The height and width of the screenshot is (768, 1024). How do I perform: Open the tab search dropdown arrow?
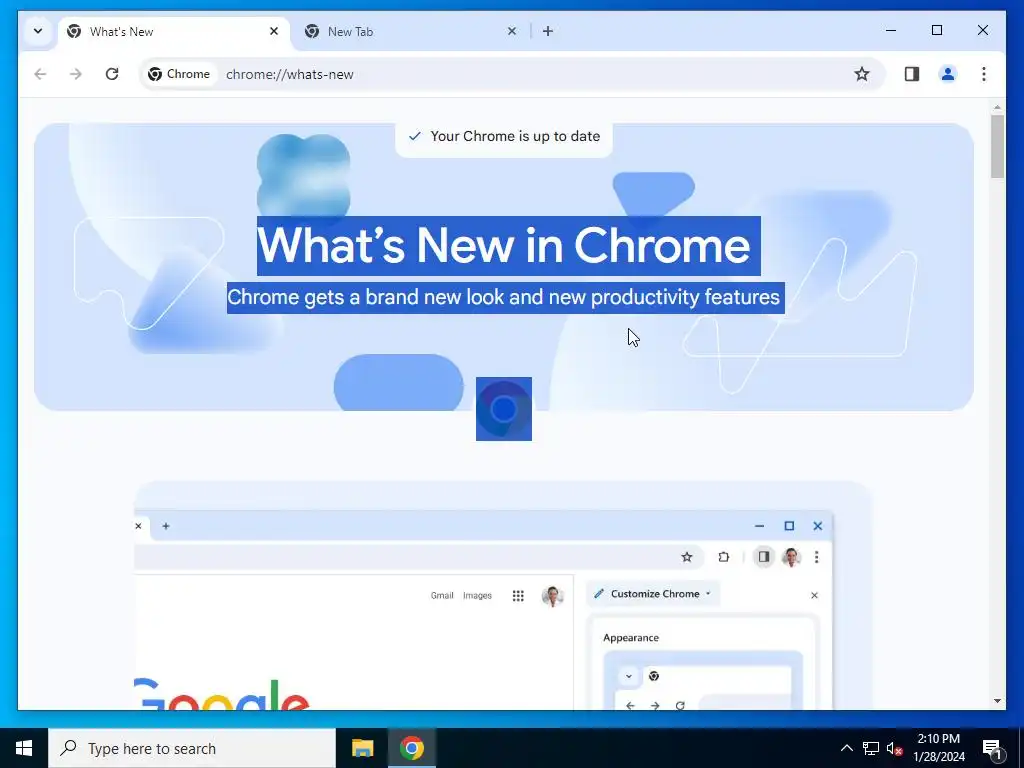coord(38,31)
